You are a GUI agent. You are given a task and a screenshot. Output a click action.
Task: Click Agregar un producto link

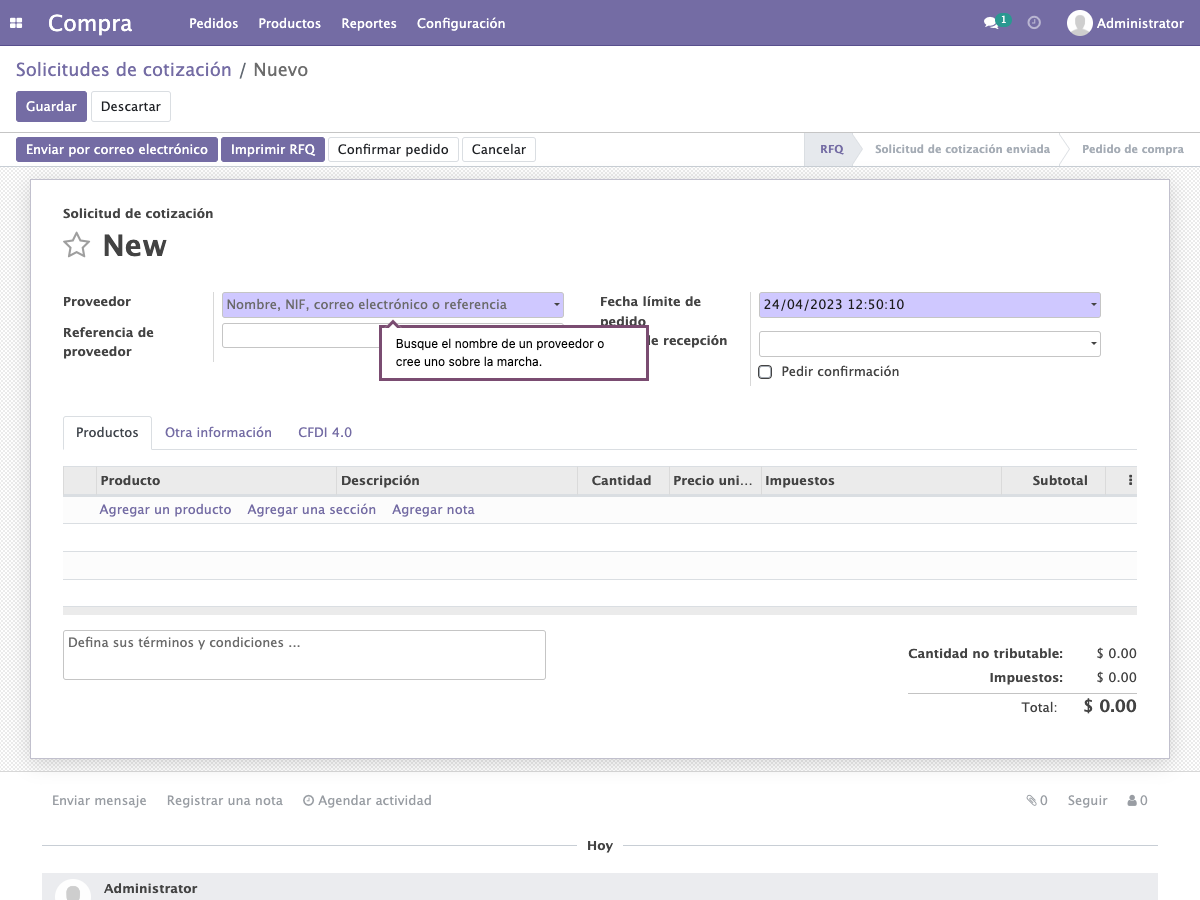165,510
